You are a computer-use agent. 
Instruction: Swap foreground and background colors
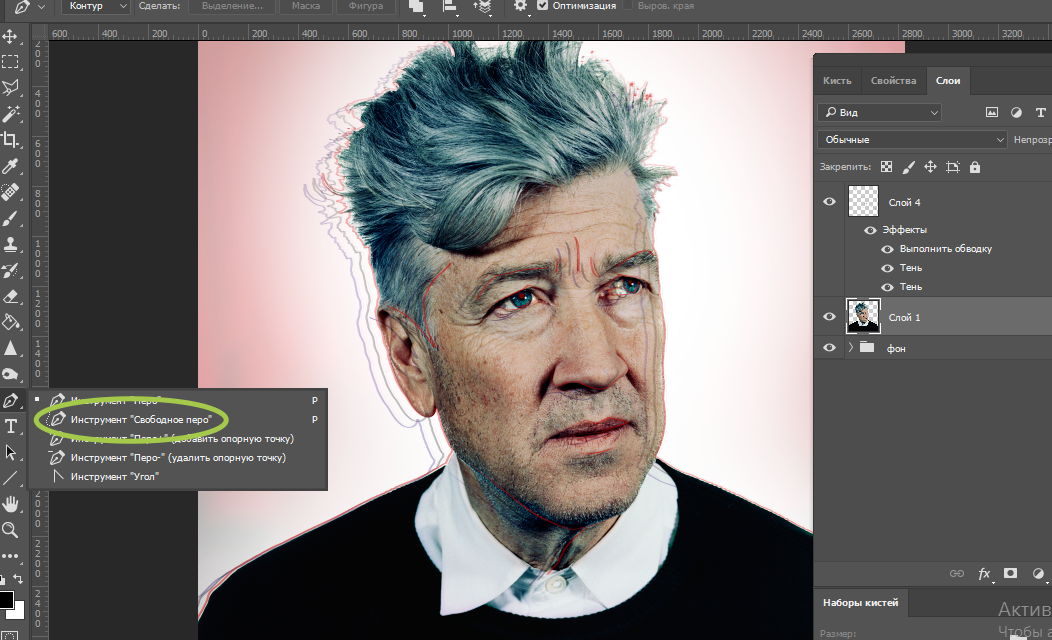[x=18, y=579]
